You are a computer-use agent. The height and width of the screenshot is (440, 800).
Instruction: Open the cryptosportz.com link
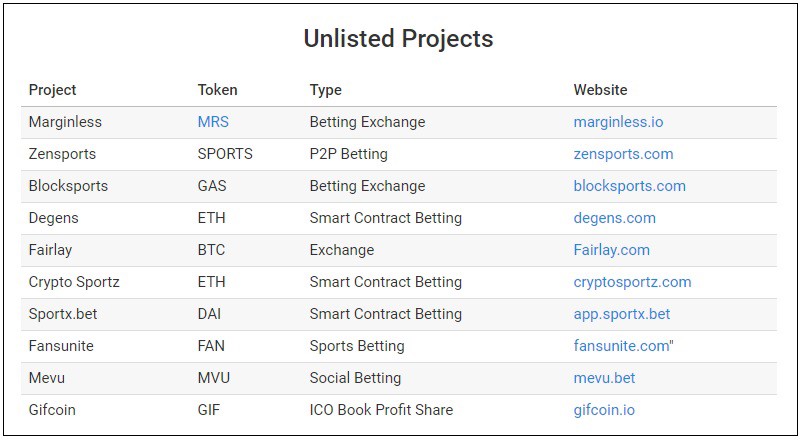tap(632, 282)
